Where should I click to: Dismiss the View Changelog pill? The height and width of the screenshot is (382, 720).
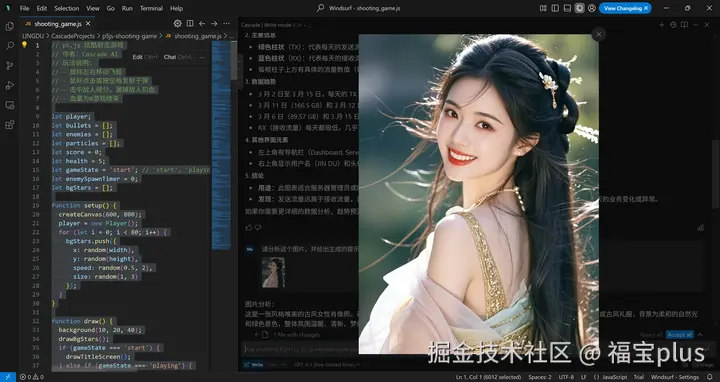tap(646, 8)
